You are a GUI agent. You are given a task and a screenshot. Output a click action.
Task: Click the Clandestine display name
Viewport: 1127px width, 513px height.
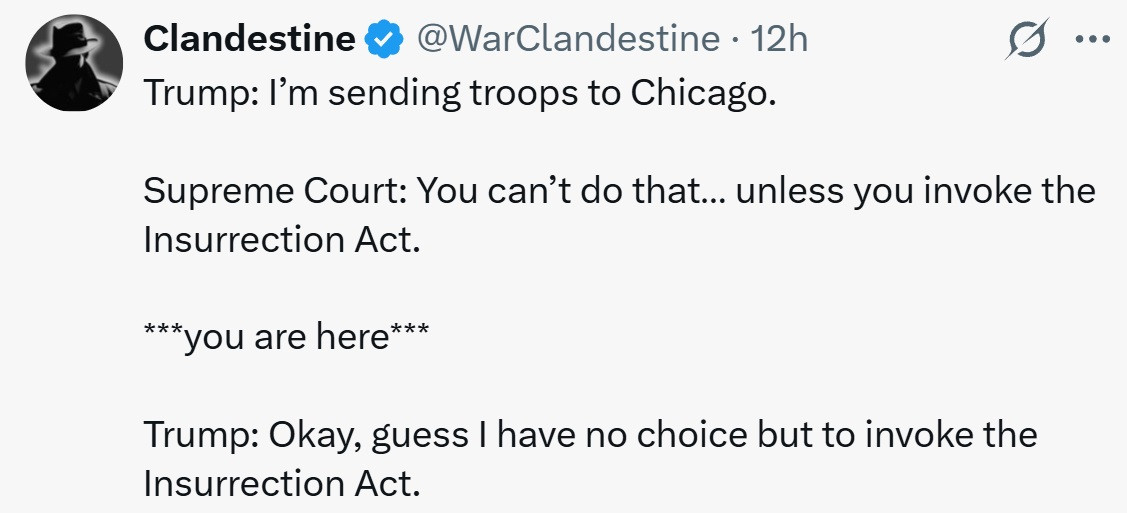pos(249,40)
